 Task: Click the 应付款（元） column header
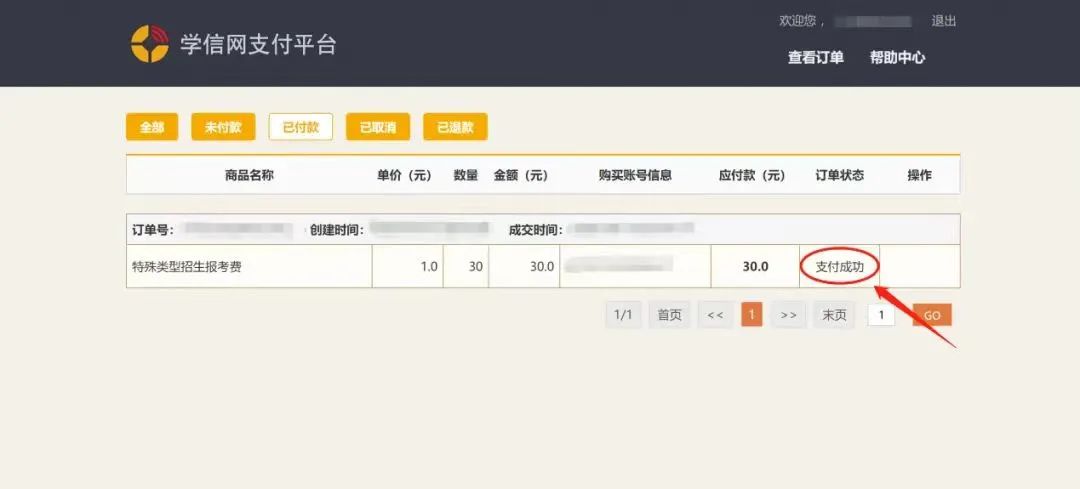752,175
